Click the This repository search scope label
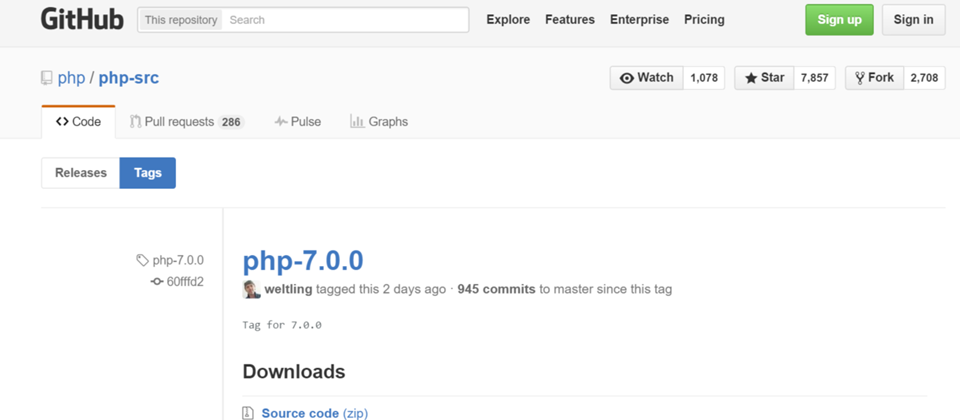 click(x=181, y=20)
